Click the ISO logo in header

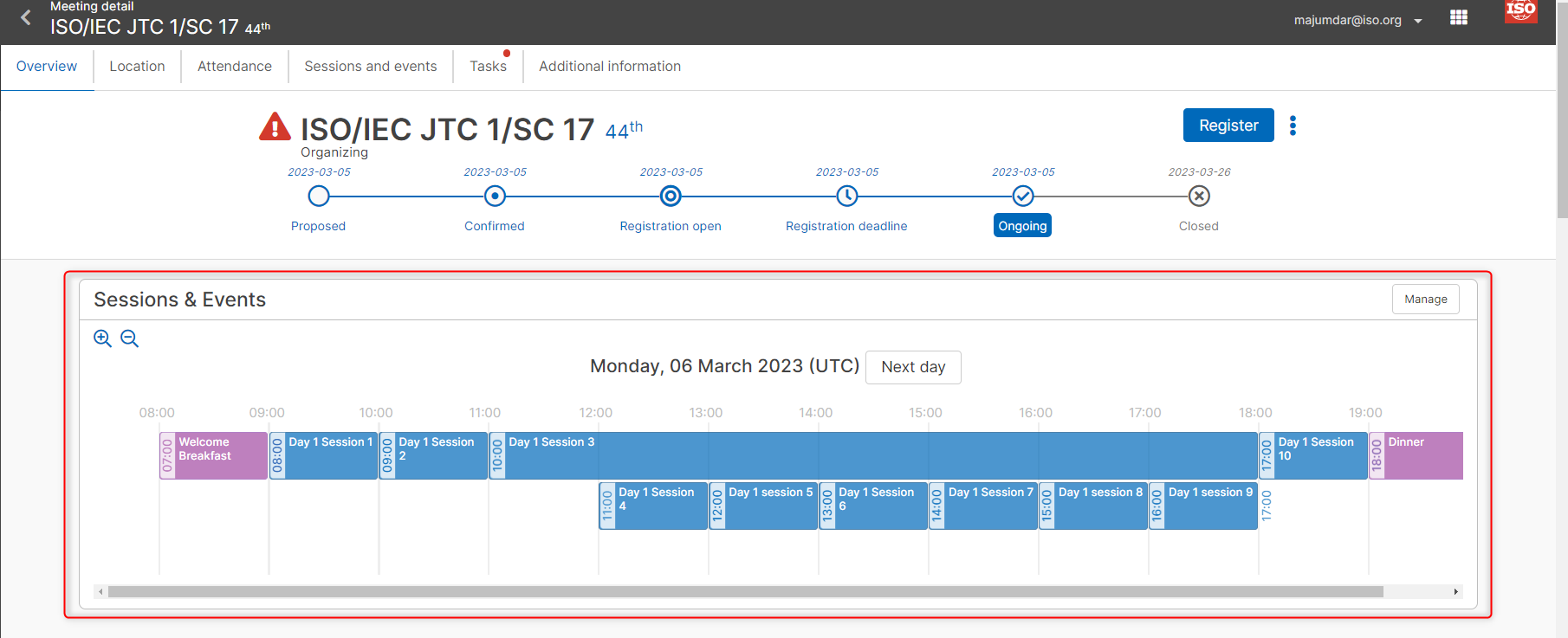coord(1521,11)
